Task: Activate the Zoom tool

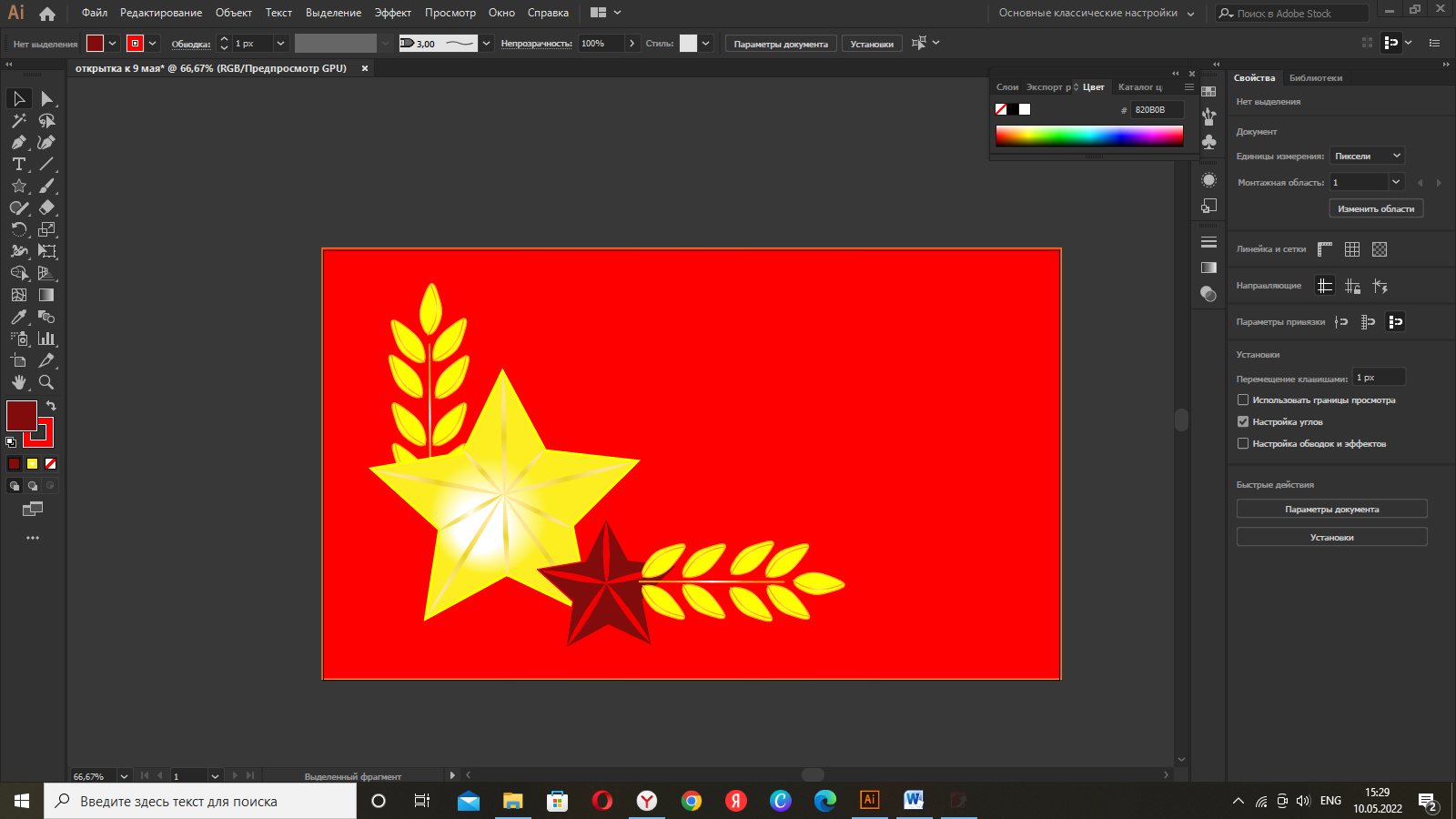Action: coord(46,382)
